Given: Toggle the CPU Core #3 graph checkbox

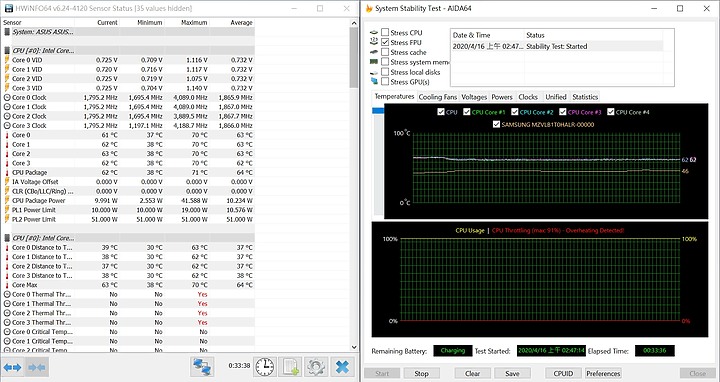Looking at the screenshot, I should 562,112.
